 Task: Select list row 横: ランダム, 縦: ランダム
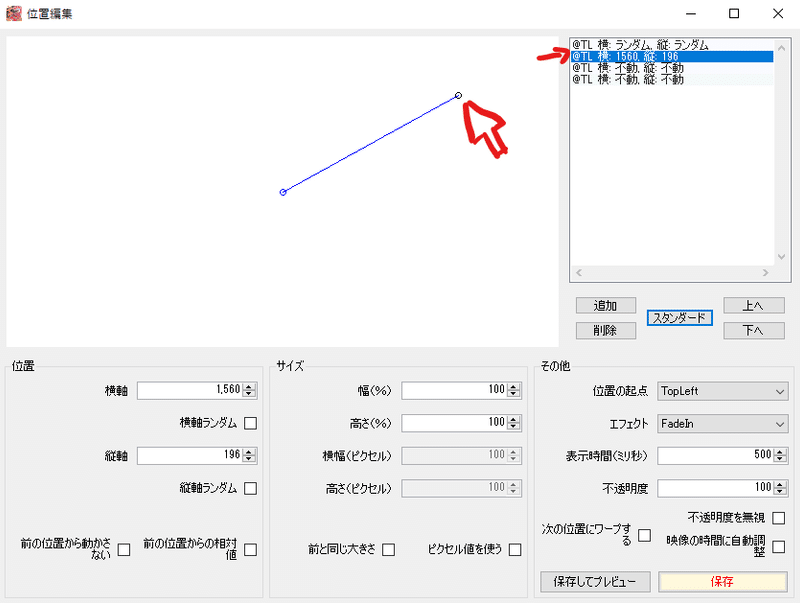click(x=672, y=45)
